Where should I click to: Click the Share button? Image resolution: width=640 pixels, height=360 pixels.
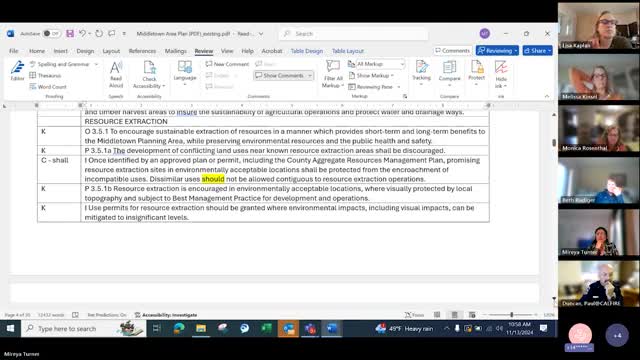(538, 51)
